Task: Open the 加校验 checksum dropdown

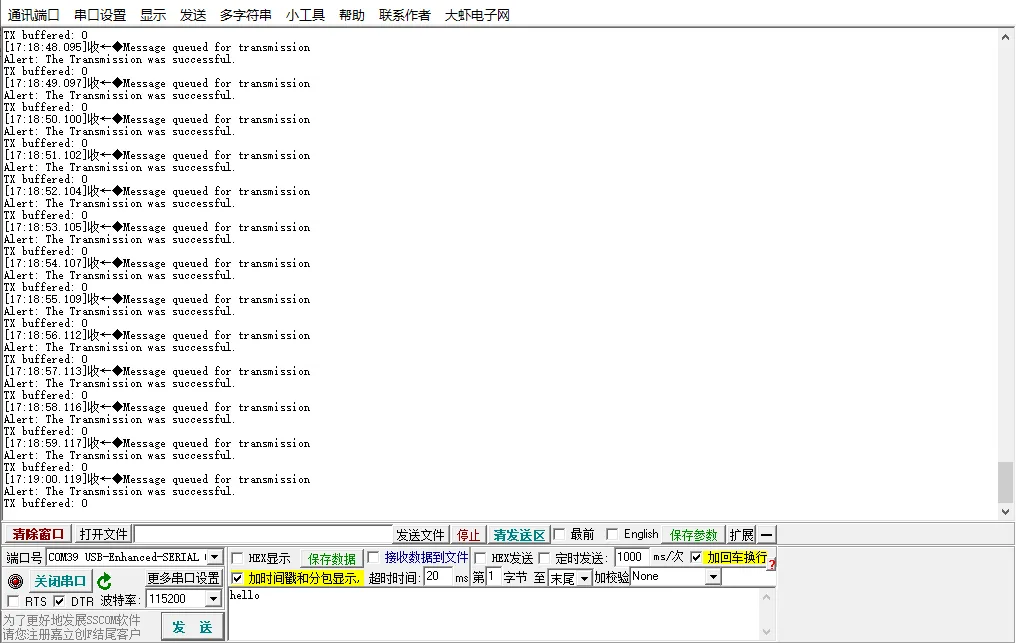Action: (x=713, y=577)
